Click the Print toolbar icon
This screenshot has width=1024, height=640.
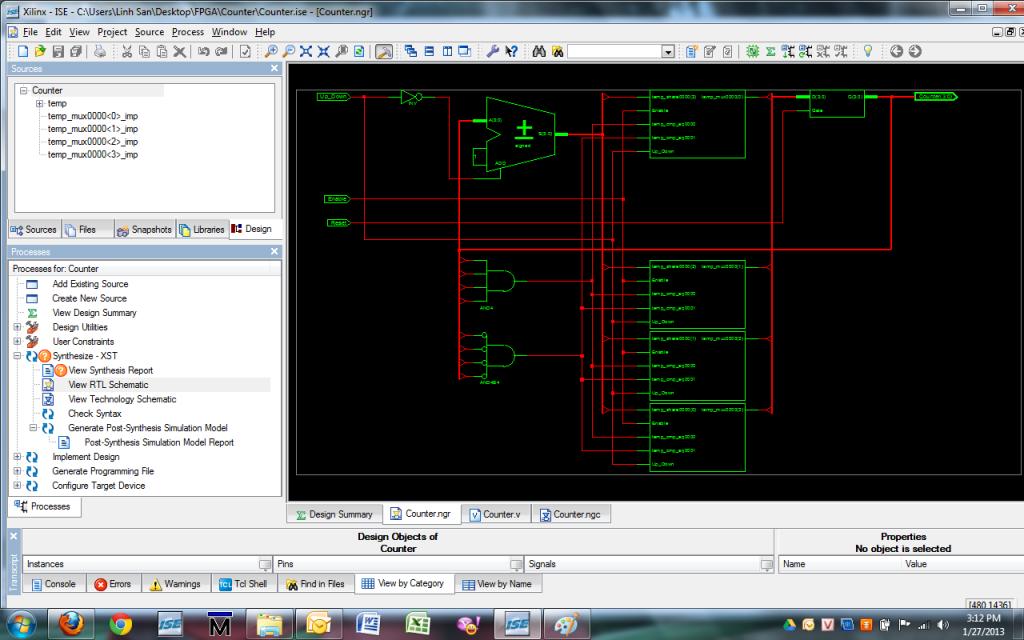tap(100, 51)
